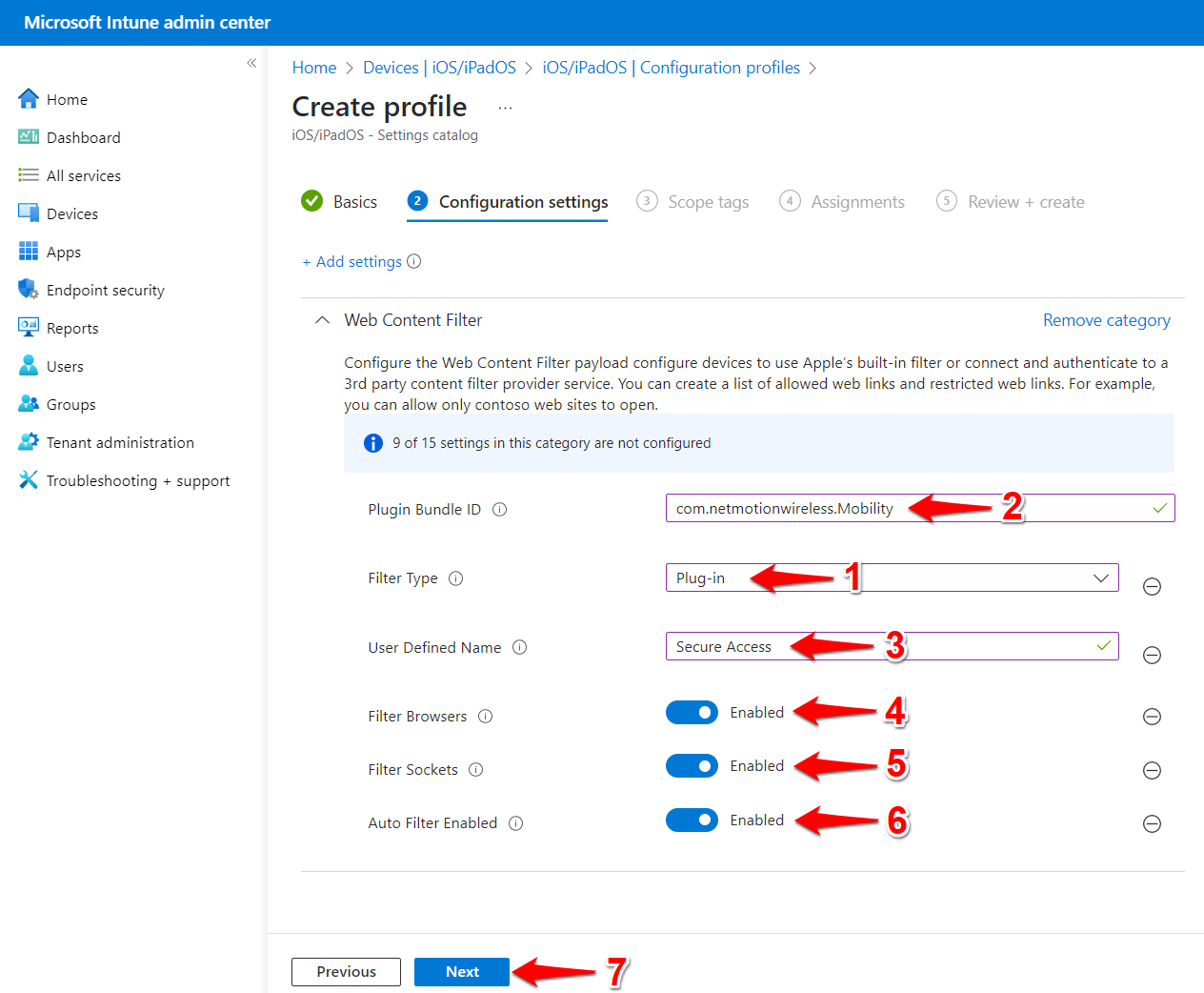Open the Apps grid icon
The image size is (1204, 993).
[x=29, y=251]
